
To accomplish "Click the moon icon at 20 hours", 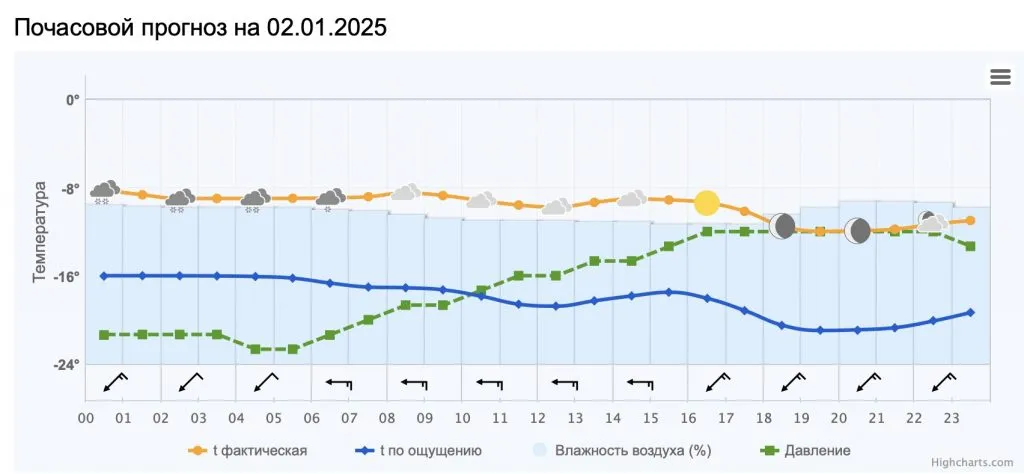I will click(858, 231).
